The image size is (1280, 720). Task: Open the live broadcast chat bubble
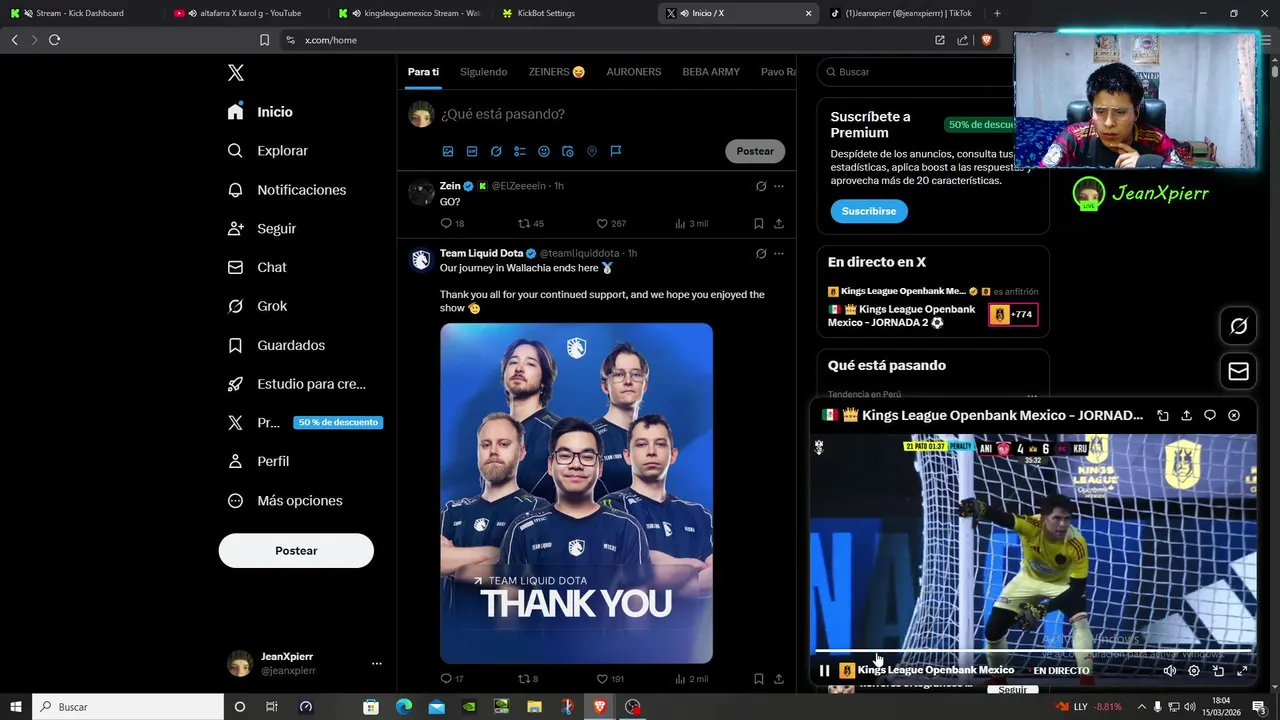1210,415
